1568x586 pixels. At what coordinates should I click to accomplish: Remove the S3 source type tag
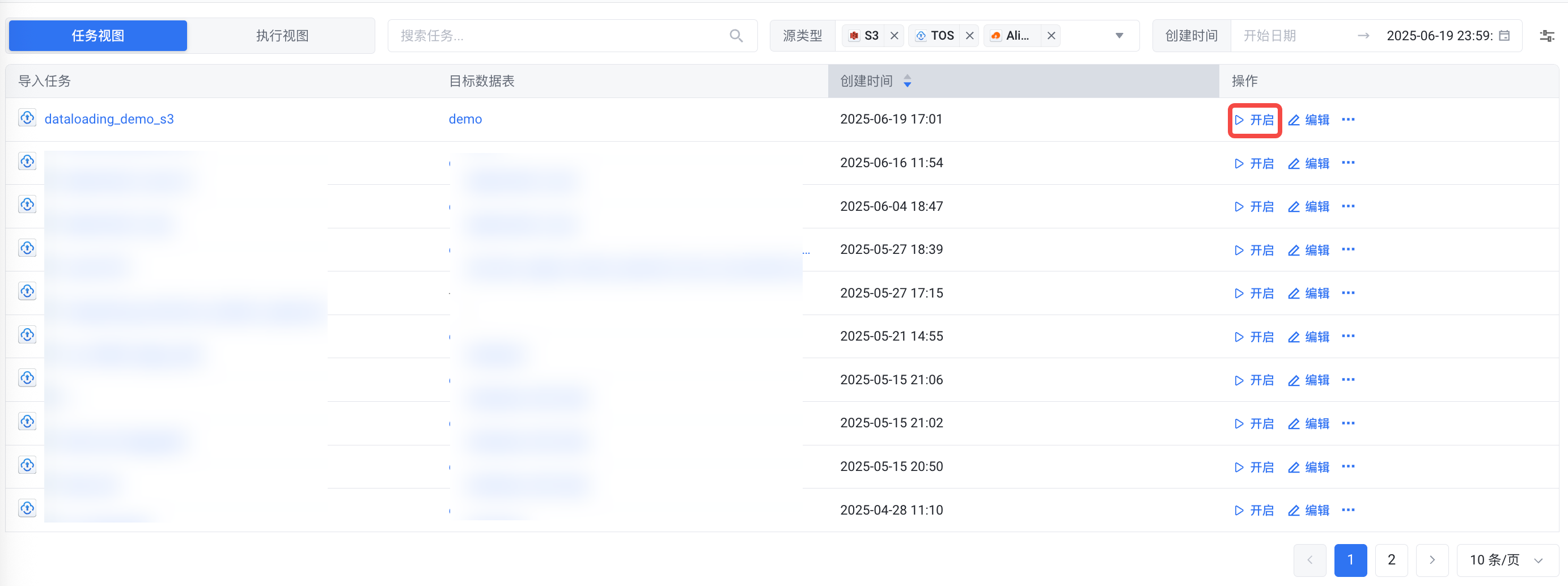pyautogui.click(x=894, y=36)
